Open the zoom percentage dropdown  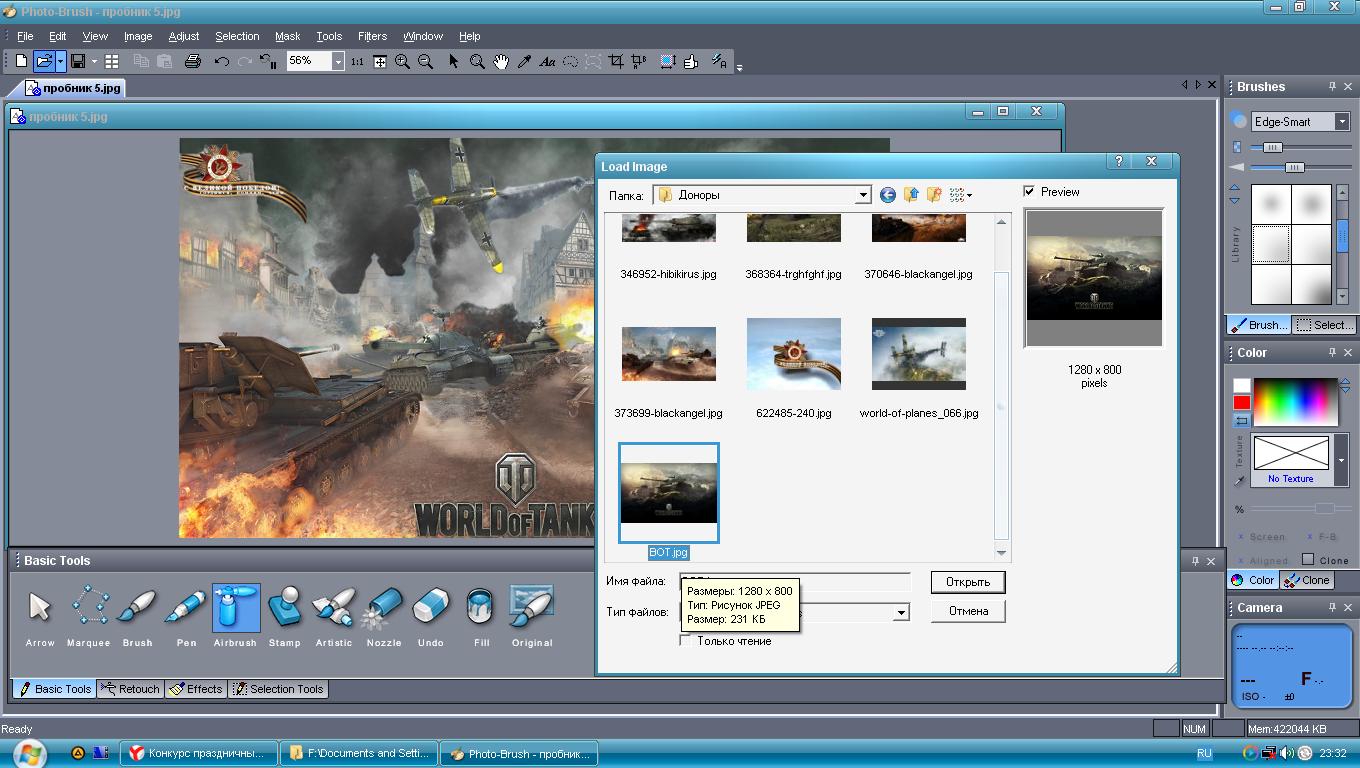(x=338, y=62)
